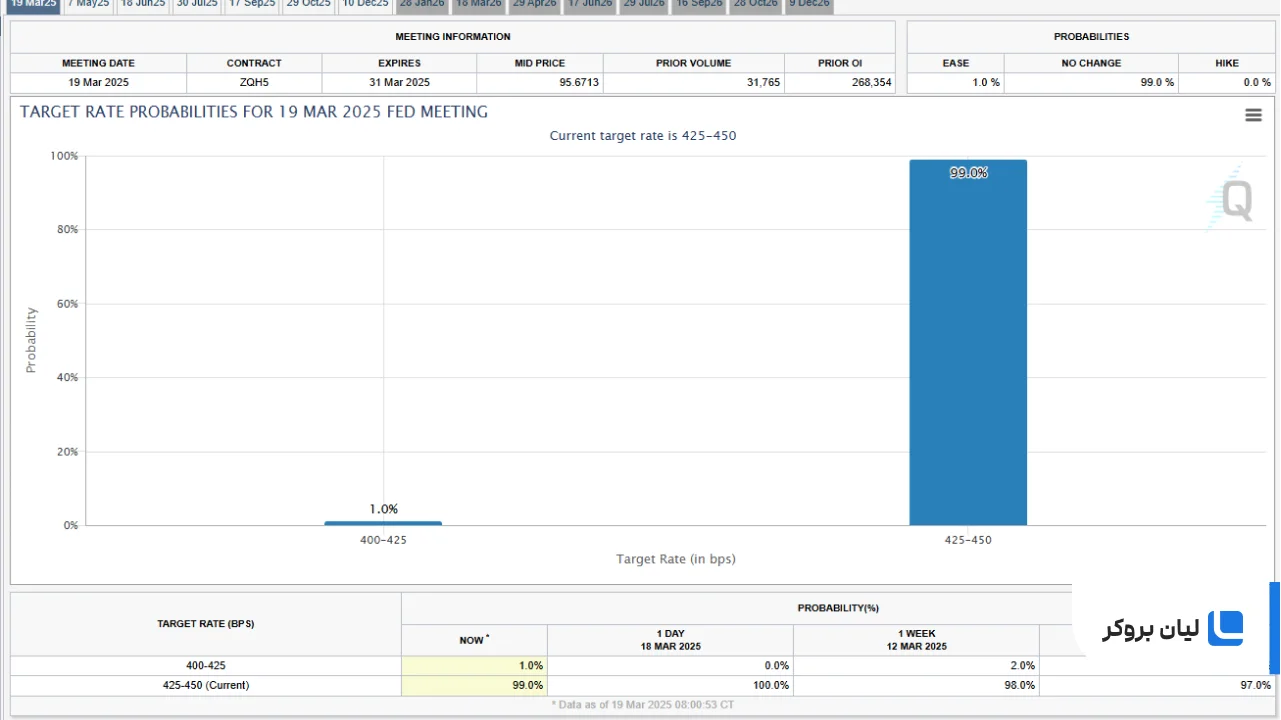Click the 99.0% bar for 425-450
Screen dimensions: 1281x720
(x=968, y=342)
